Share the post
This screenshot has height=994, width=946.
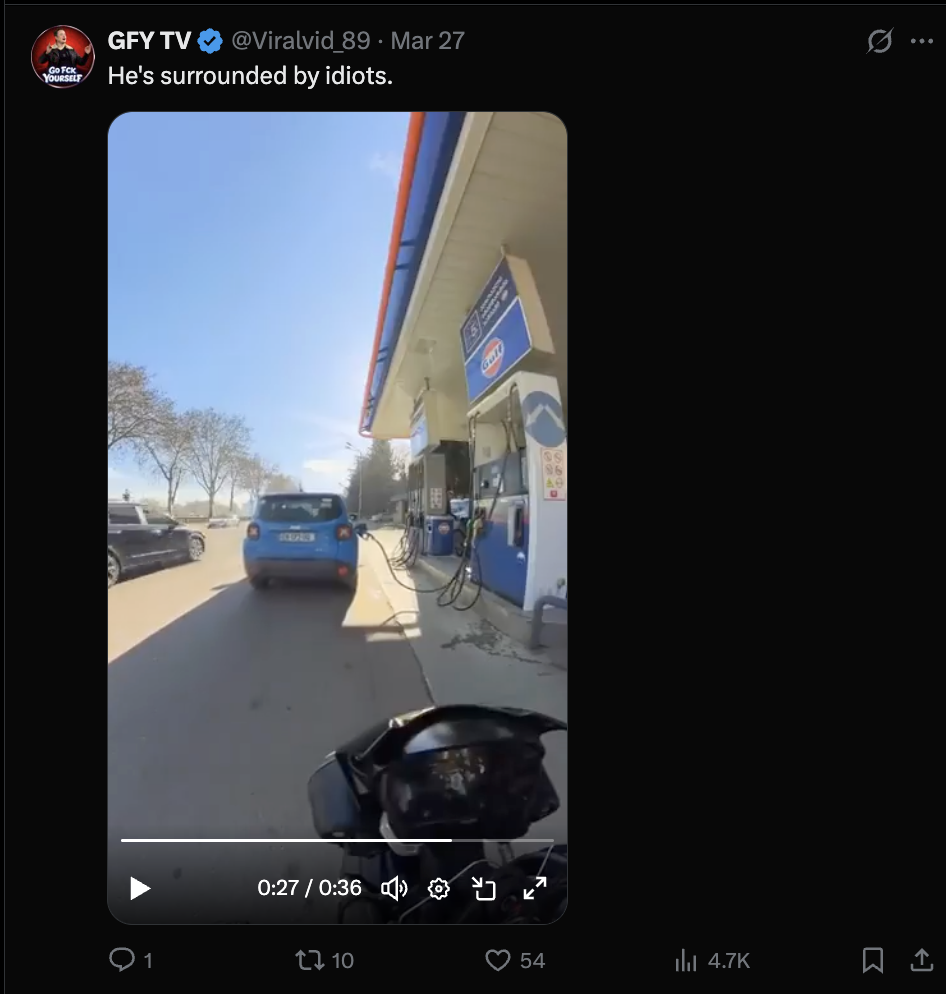coord(921,960)
